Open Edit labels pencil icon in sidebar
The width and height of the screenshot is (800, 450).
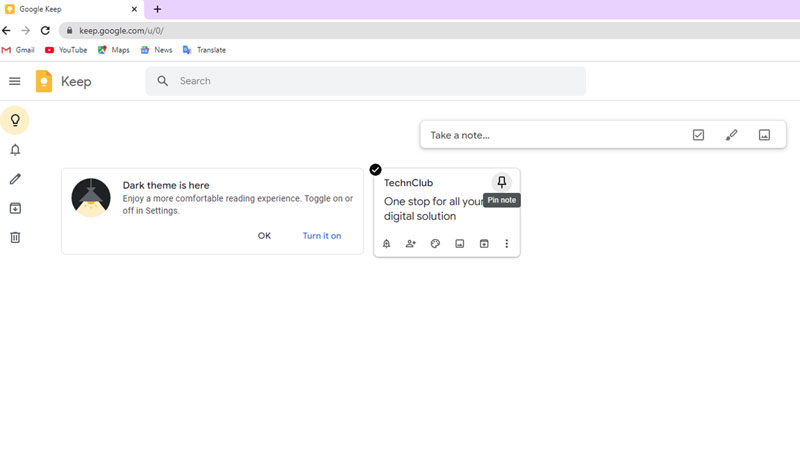pyautogui.click(x=15, y=179)
